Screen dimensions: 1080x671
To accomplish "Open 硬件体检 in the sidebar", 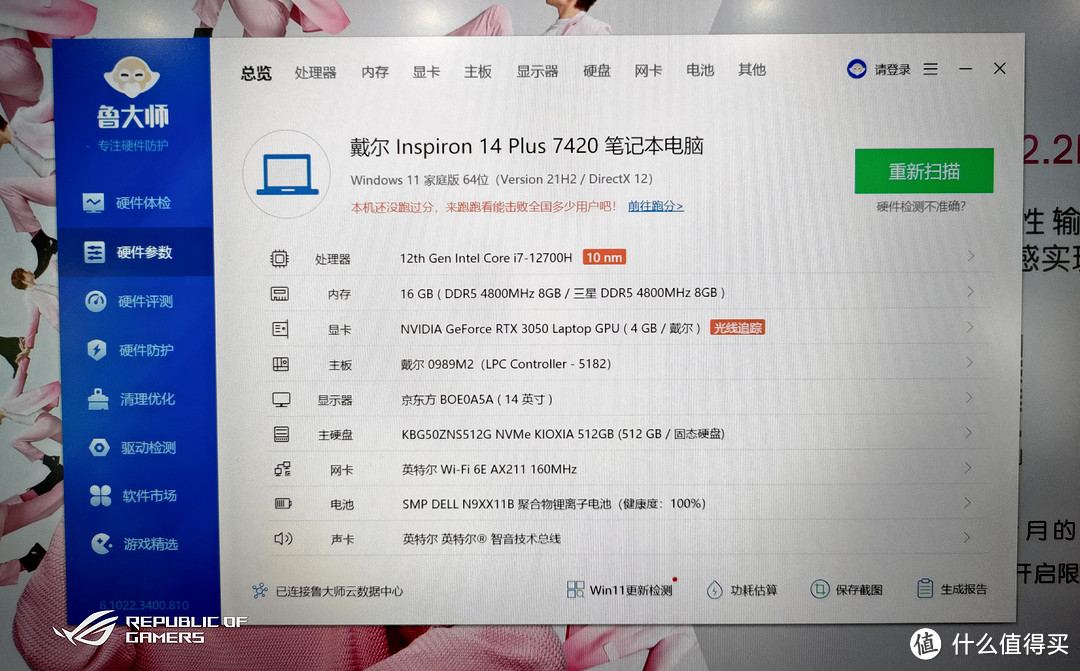I will [x=127, y=203].
